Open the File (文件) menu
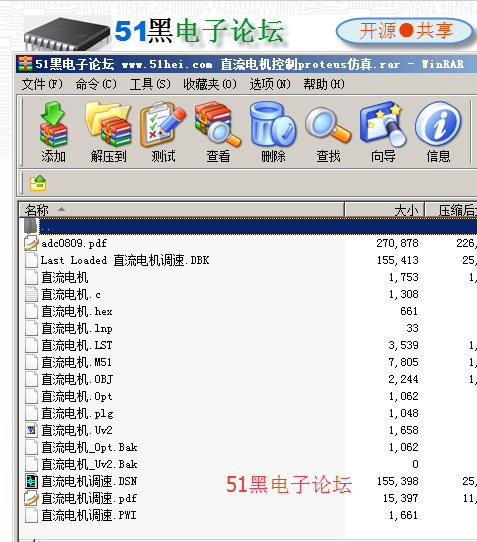The image size is (477, 542). (42, 84)
